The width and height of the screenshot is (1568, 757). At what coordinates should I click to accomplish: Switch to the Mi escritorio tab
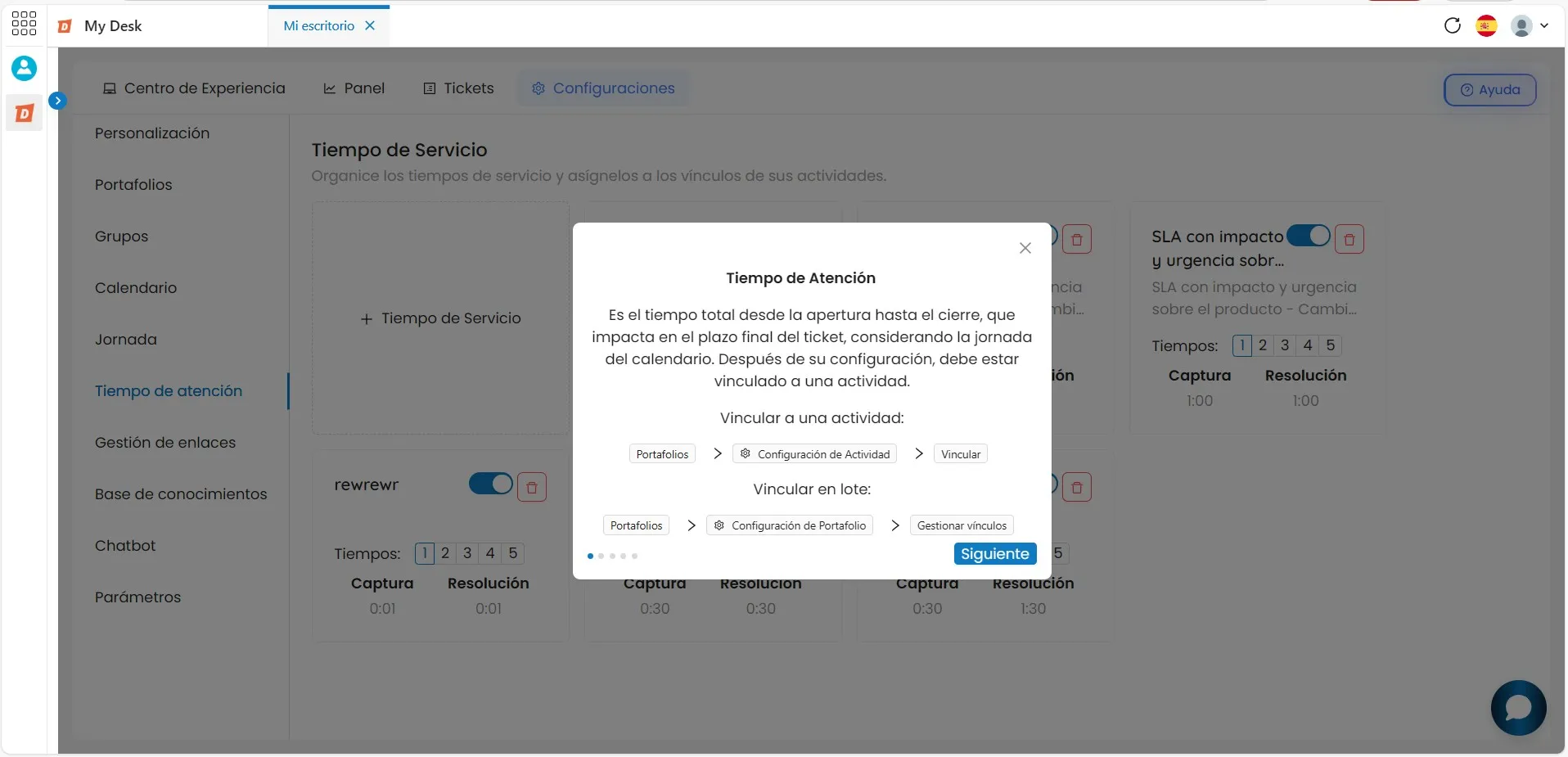pos(318,25)
